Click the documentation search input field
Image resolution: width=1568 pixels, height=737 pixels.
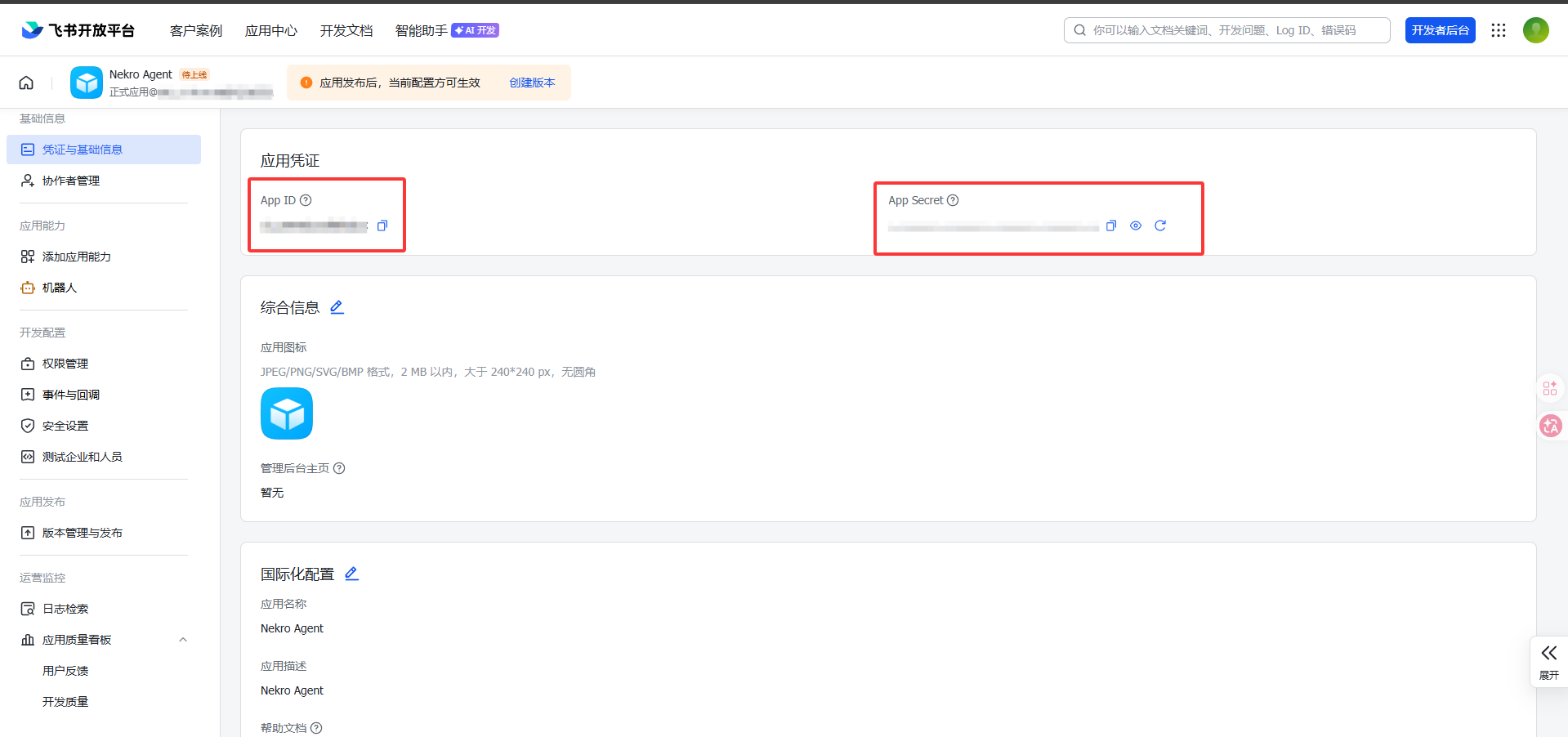pyautogui.click(x=1234, y=30)
